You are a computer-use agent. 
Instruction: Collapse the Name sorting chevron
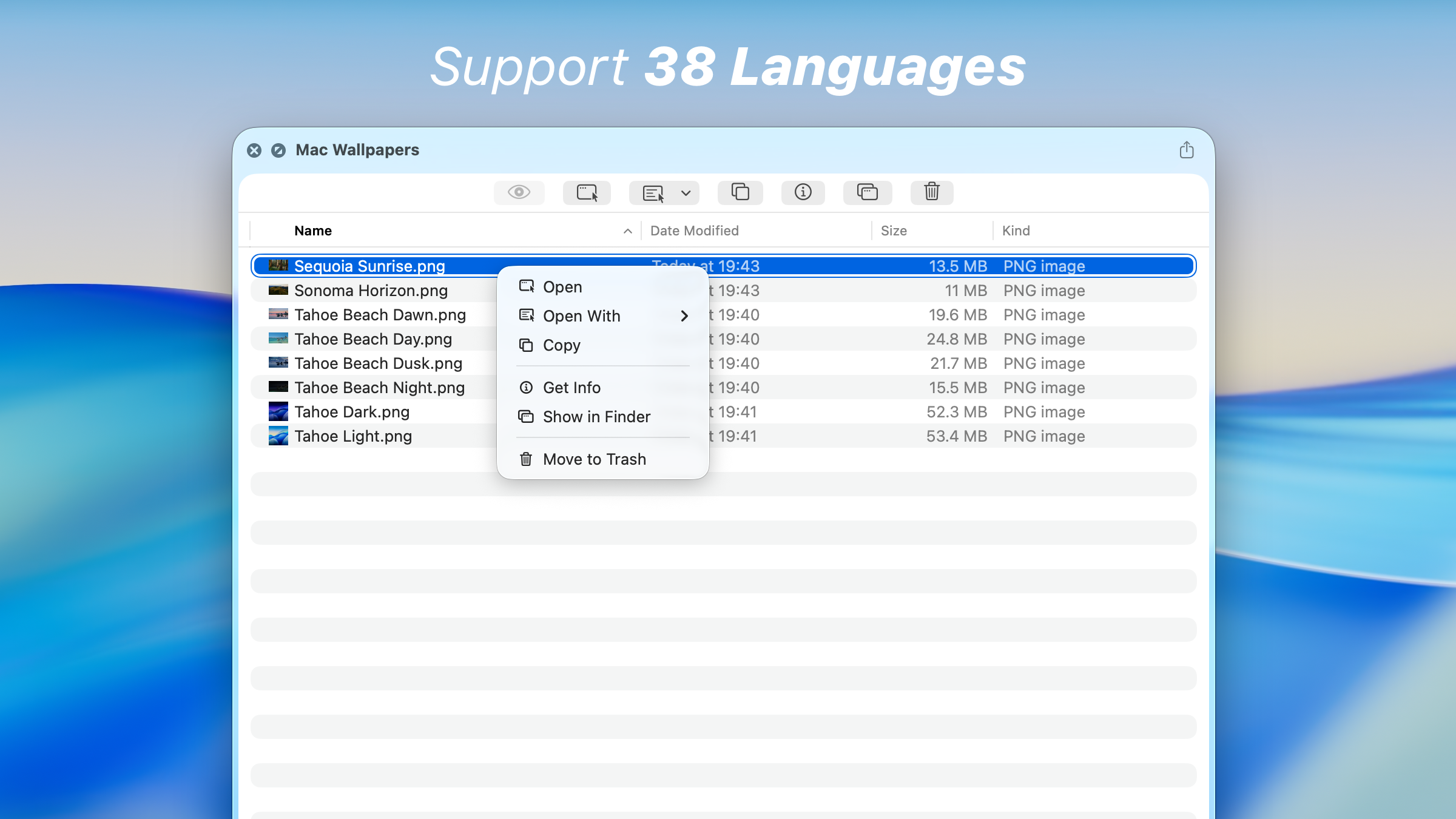[627, 231]
